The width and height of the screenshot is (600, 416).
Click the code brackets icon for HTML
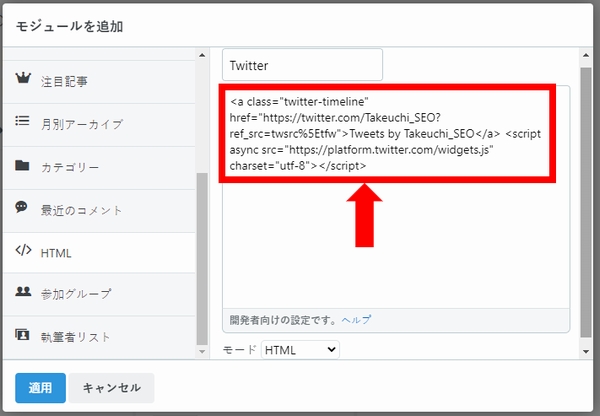[23, 250]
